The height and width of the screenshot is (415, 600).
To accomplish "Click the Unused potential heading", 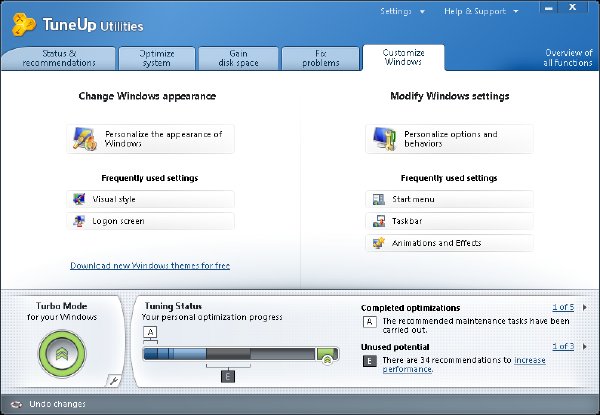I will [395, 347].
